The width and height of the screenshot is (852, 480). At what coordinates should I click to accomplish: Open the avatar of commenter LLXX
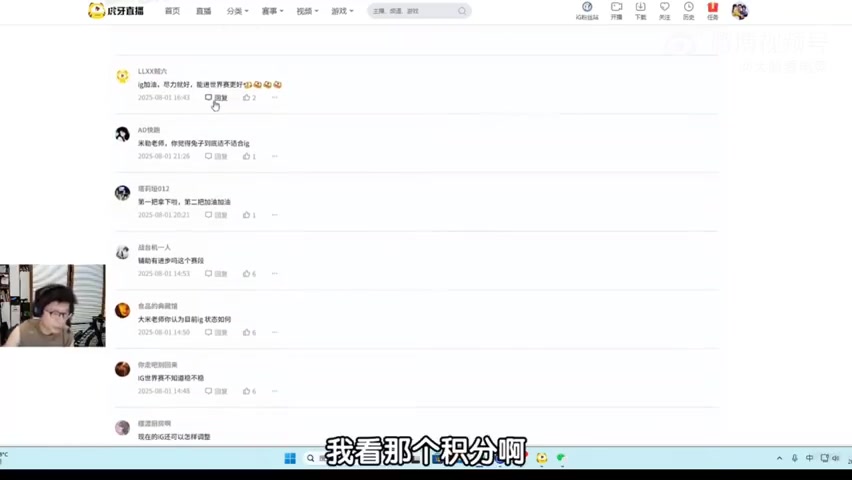[122, 76]
